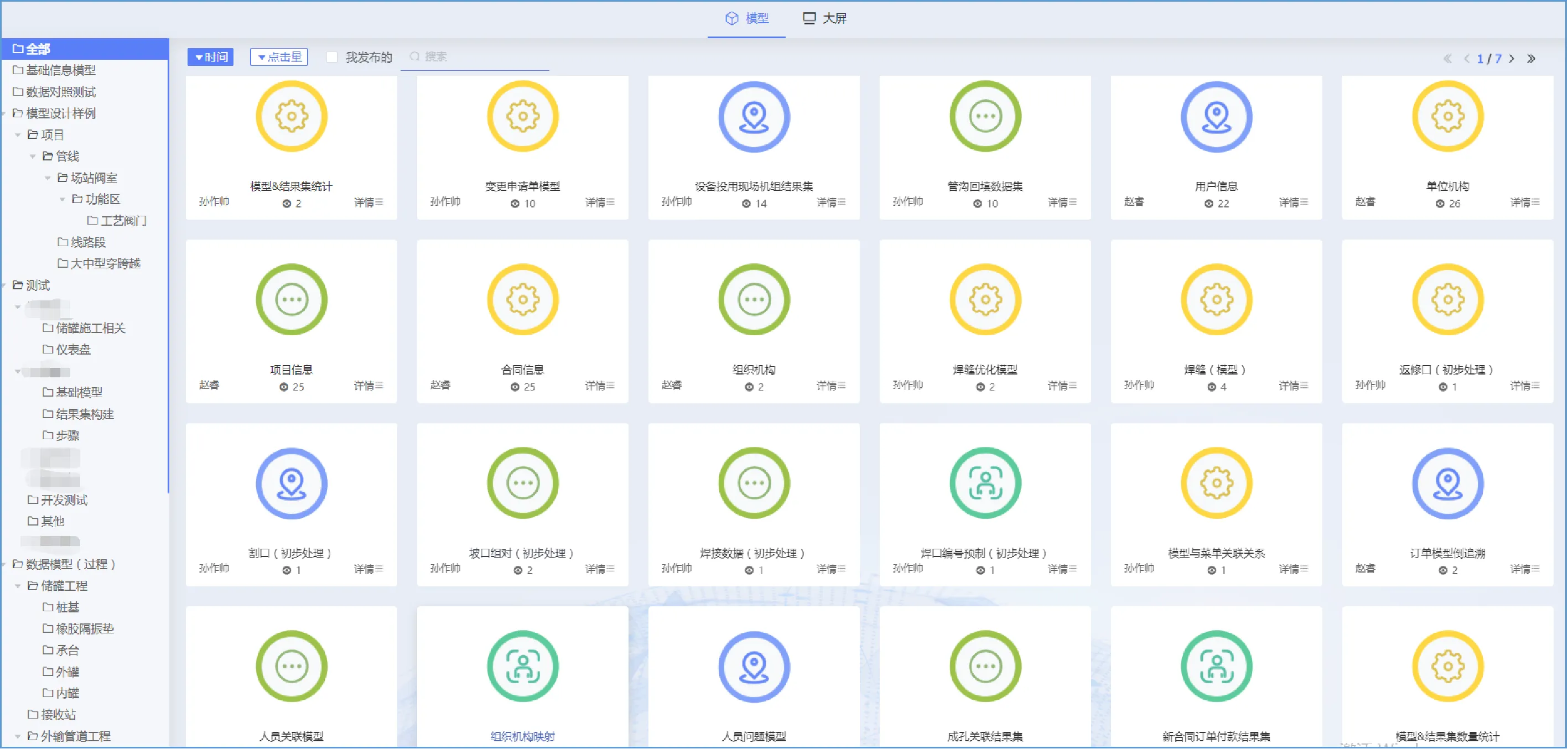
Task: Open the 模型&结果集数量统计 gear icon
Action: tap(1448, 666)
